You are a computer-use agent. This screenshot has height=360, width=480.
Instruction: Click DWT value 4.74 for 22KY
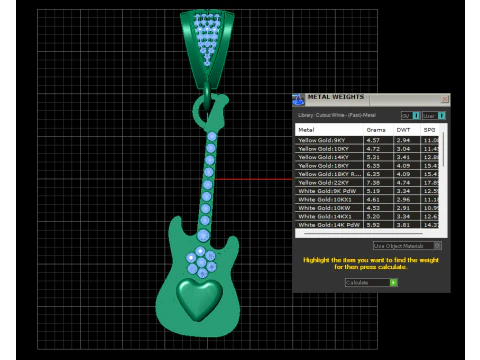tap(403, 183)
